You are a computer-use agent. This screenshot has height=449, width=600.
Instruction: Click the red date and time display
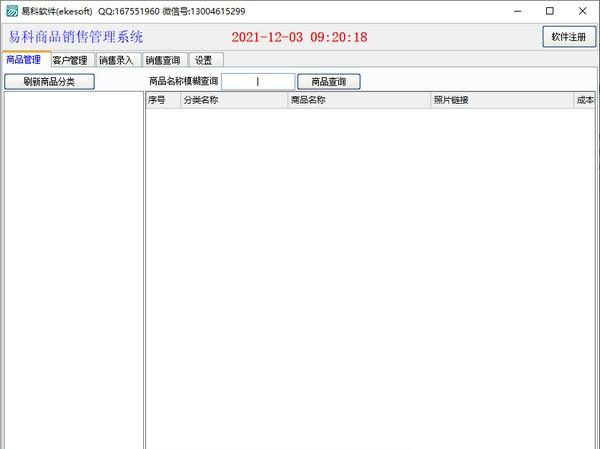coord(300,37)
